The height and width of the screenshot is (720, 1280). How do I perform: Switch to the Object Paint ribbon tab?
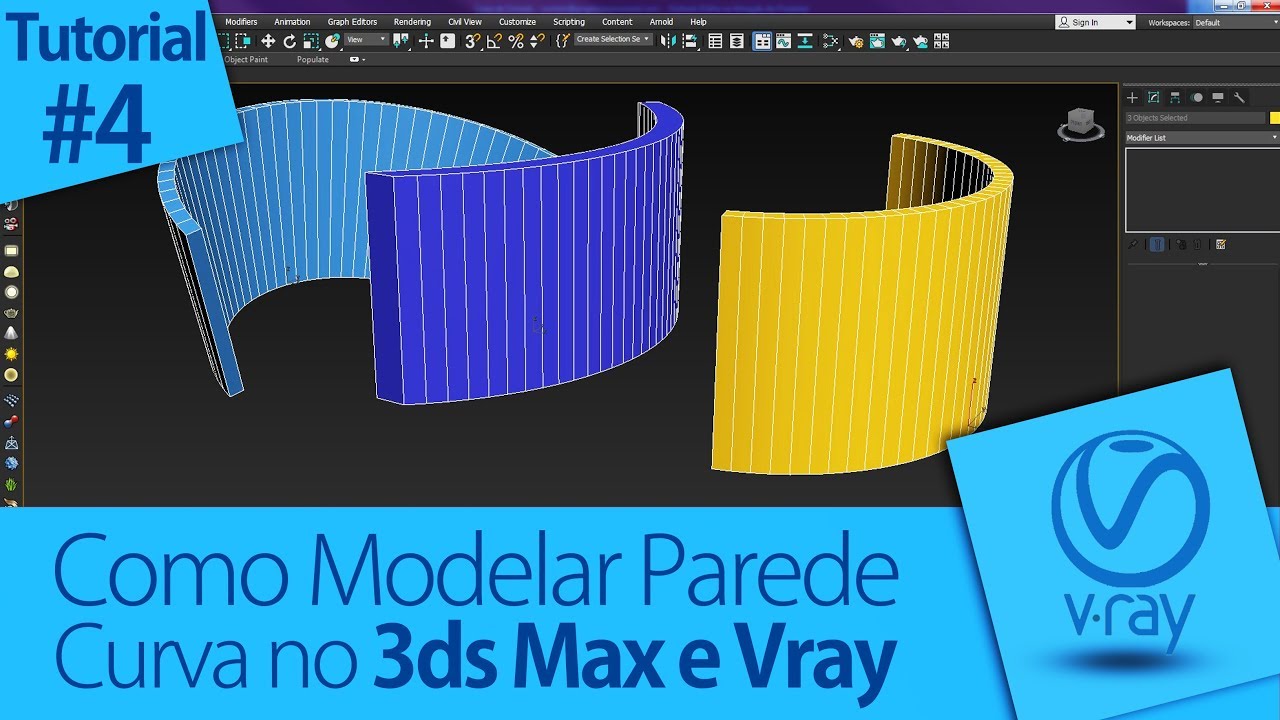coord(246,60)
